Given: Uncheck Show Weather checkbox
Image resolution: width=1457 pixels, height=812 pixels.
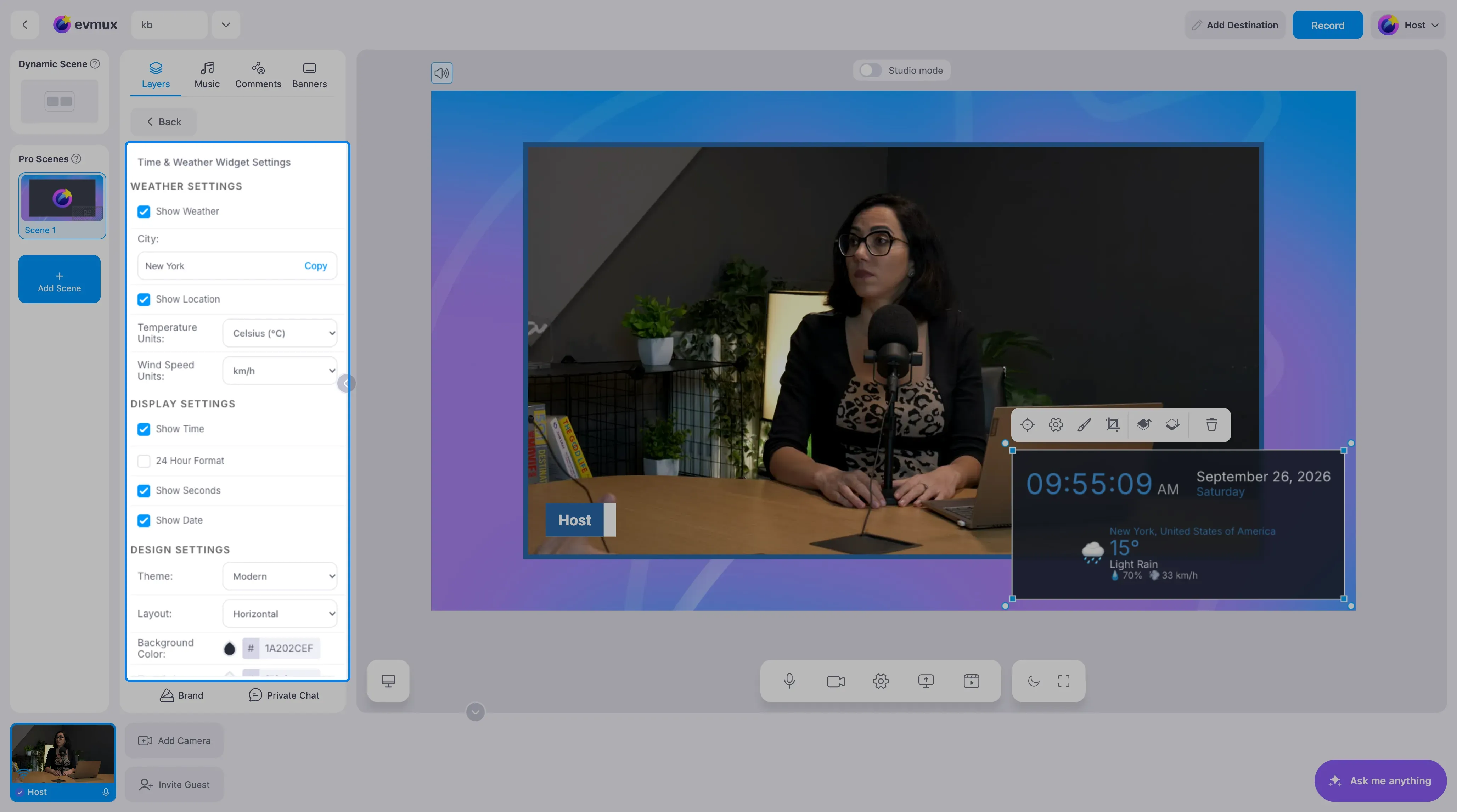Looking at the screenshot, I should pyautogui.click(x=144, y=212).
